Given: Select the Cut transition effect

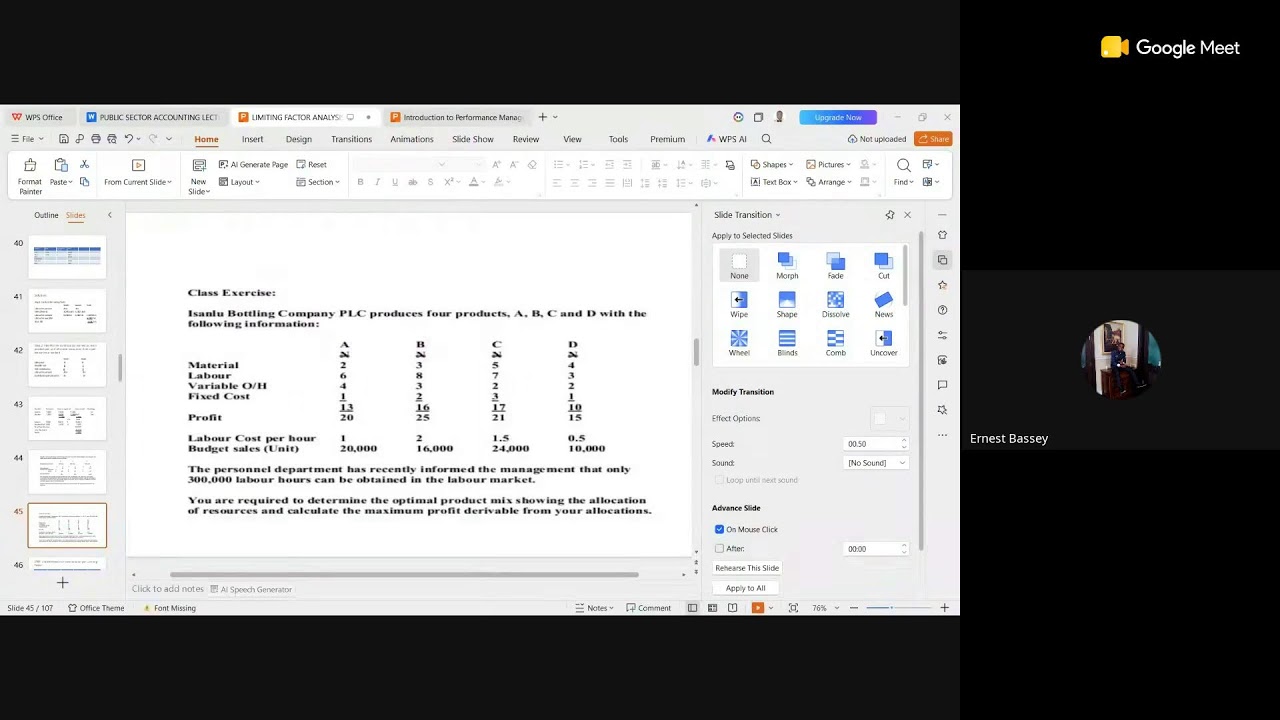Looking at the screenshot, I should pos(883,266).
